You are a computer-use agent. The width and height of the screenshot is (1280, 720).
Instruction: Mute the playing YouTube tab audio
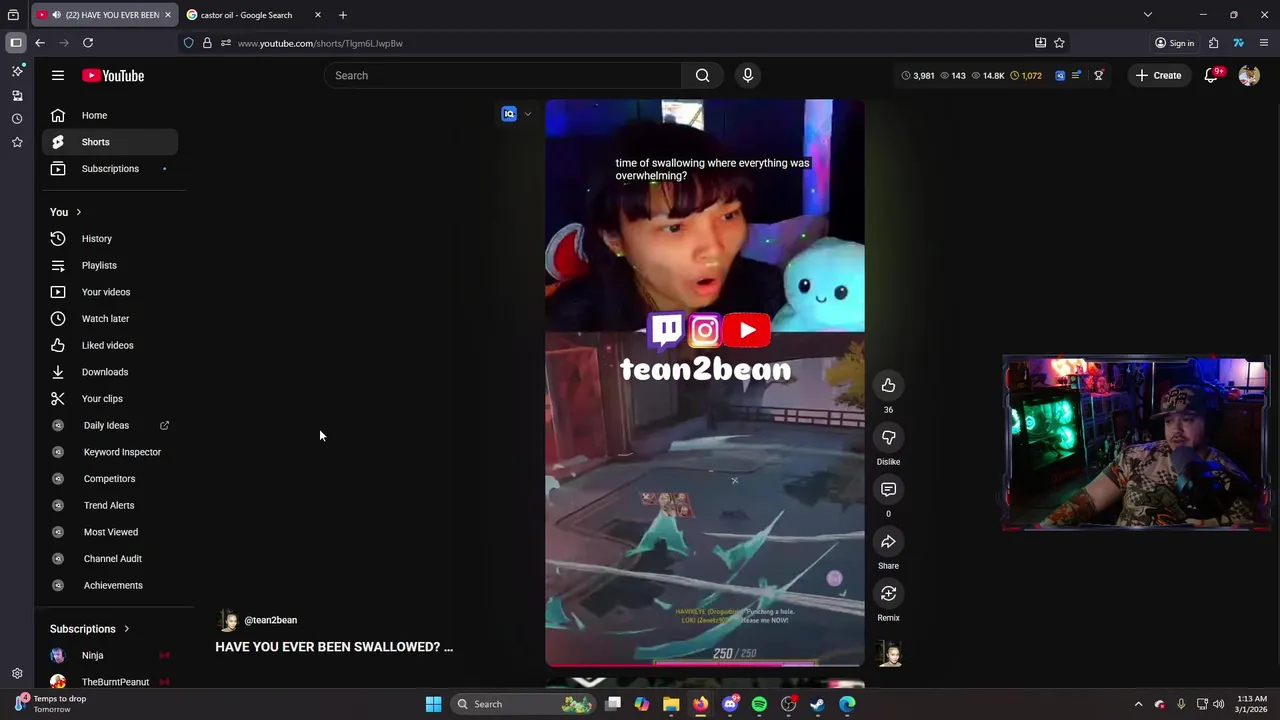[56, 15]
